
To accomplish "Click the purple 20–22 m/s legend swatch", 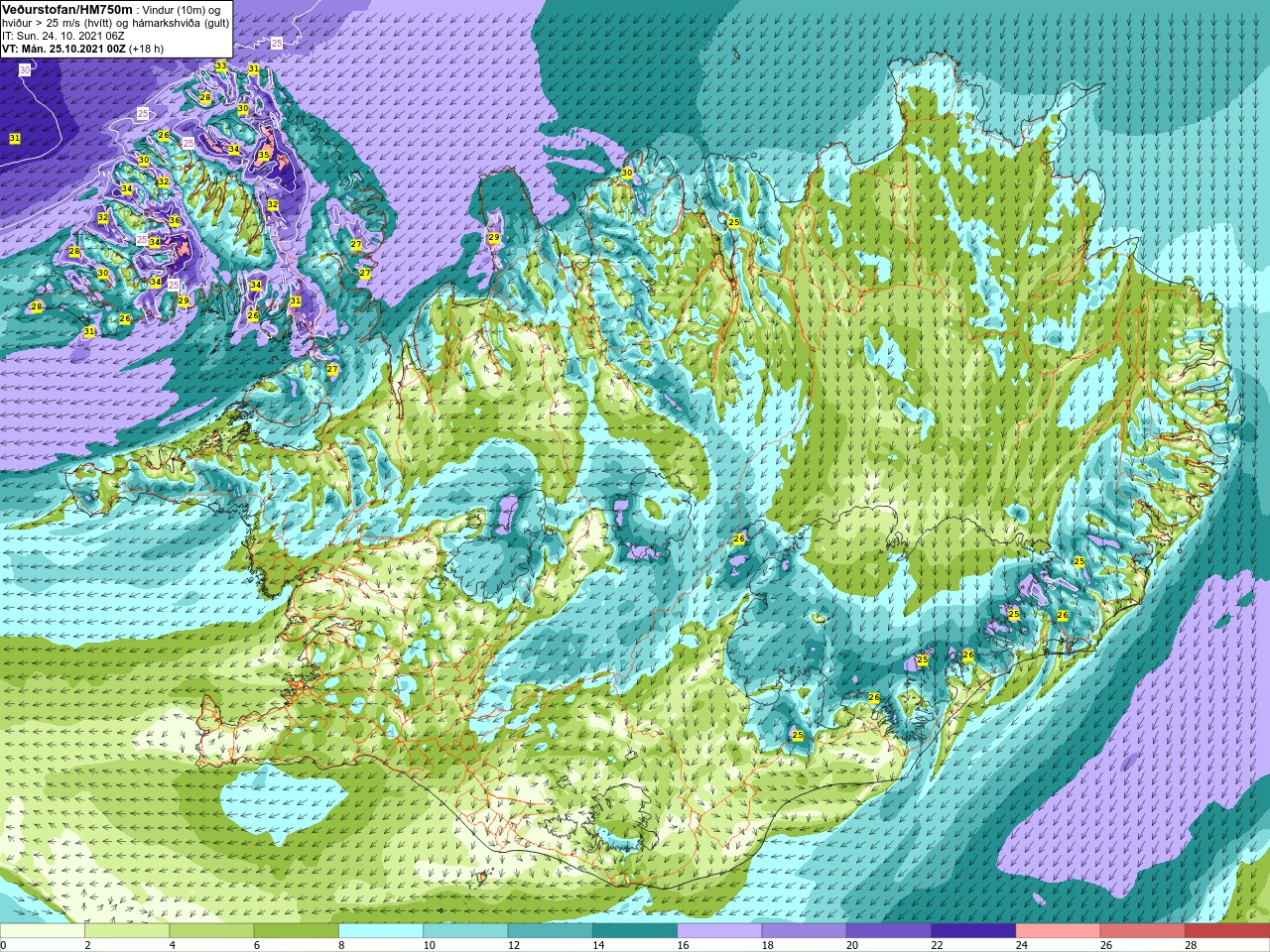I will [889, 931].
